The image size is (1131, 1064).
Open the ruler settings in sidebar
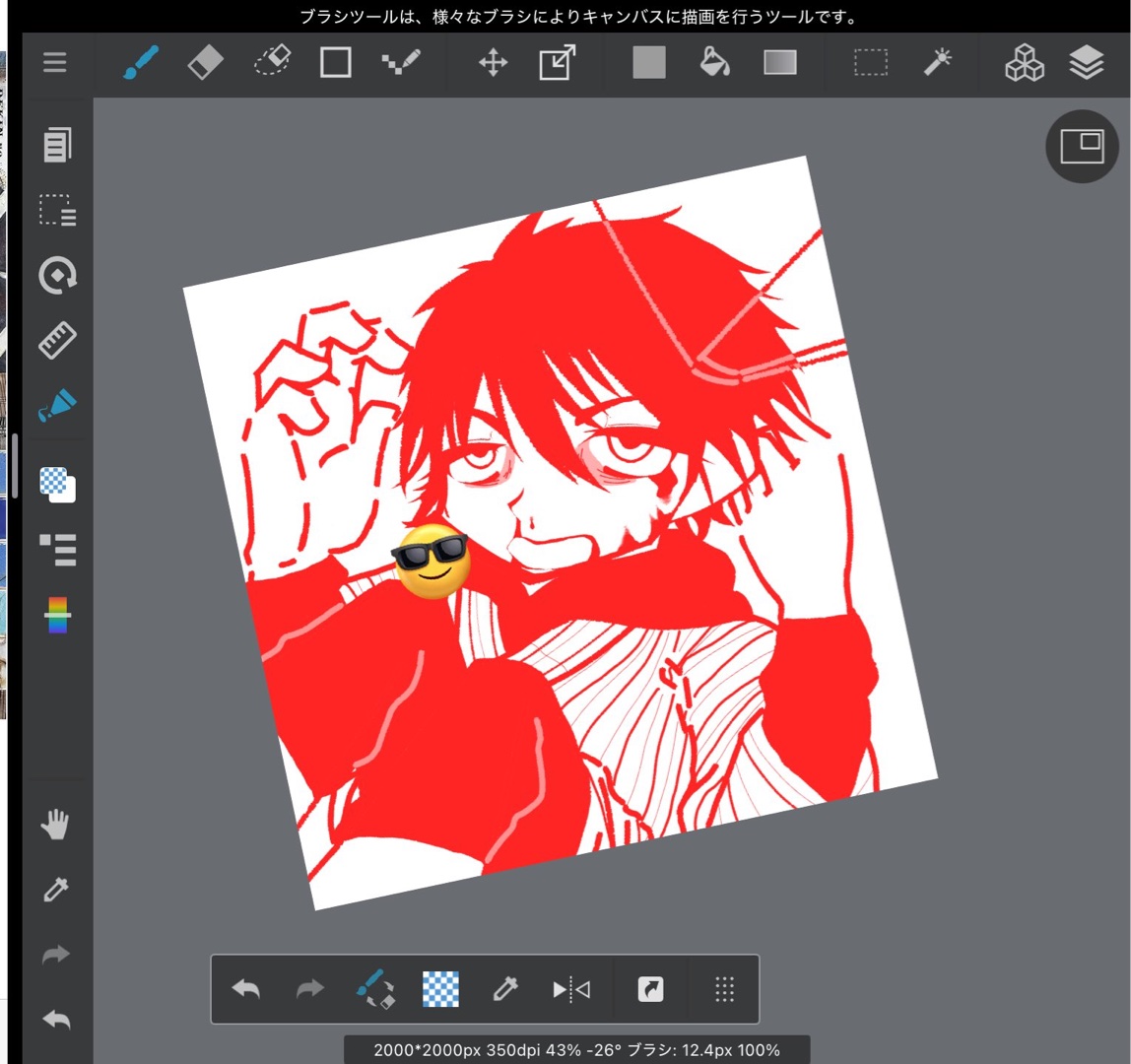(57, 341)
